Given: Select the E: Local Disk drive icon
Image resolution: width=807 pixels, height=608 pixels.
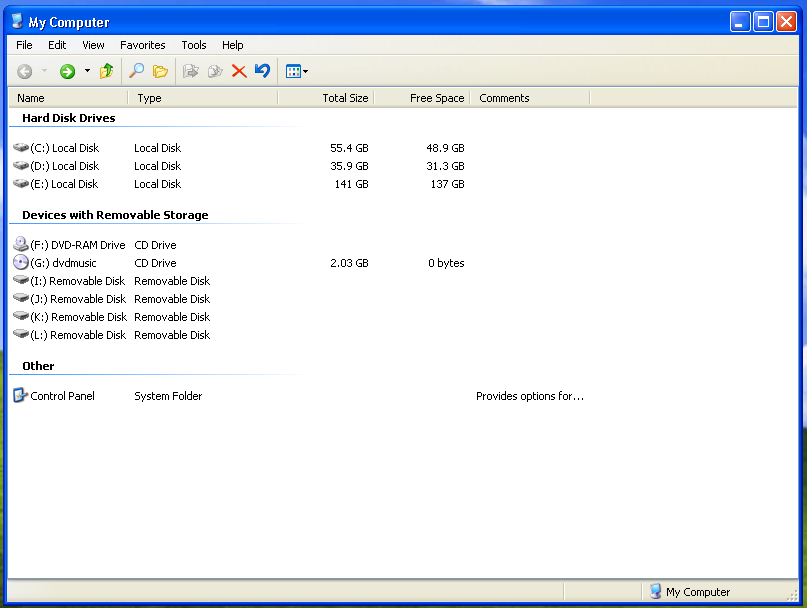Looking at the screenshot, I should (x=21, y=184).
